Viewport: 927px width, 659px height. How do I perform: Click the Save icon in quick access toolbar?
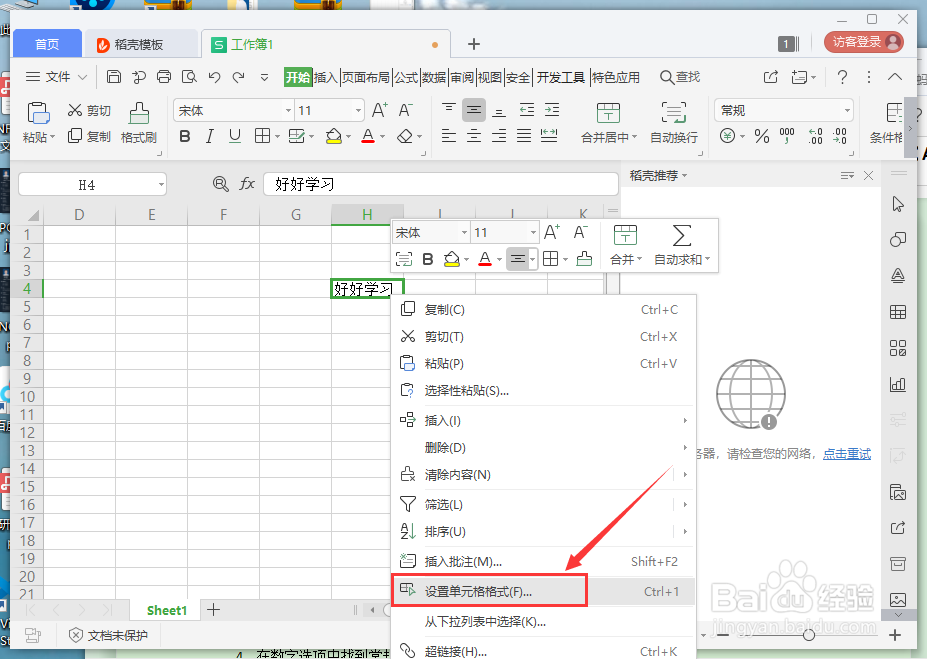coord(114,77)
